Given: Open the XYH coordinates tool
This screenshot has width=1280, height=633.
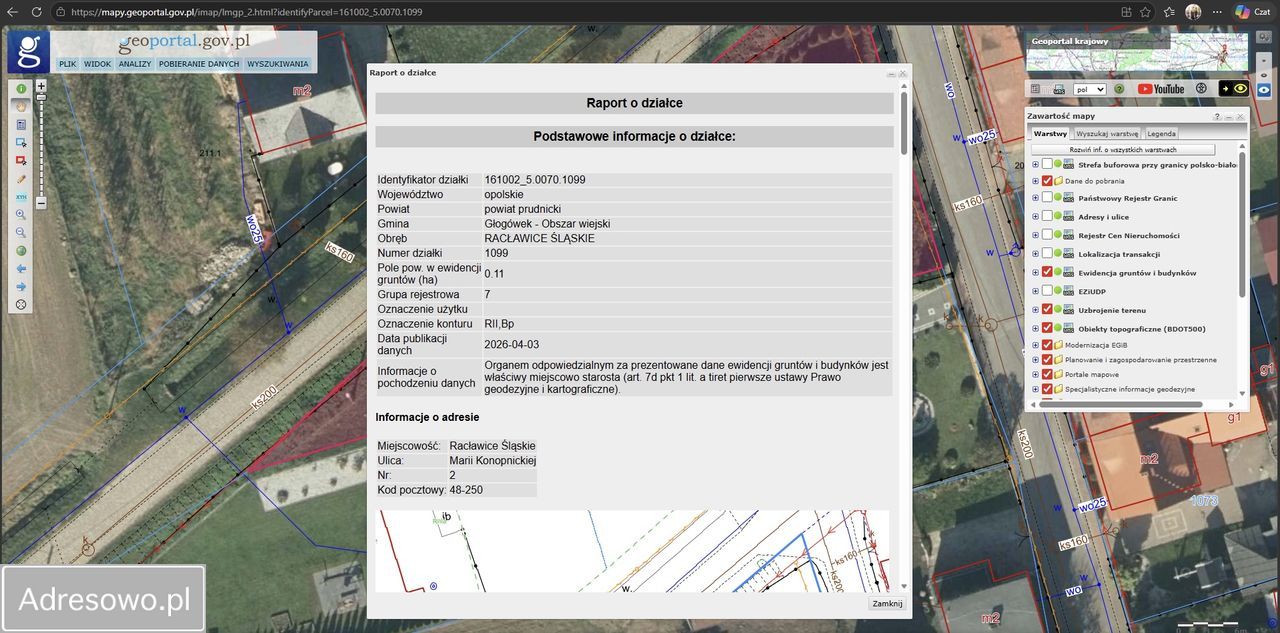Looking at the screenshot, I should coord(21,197).
